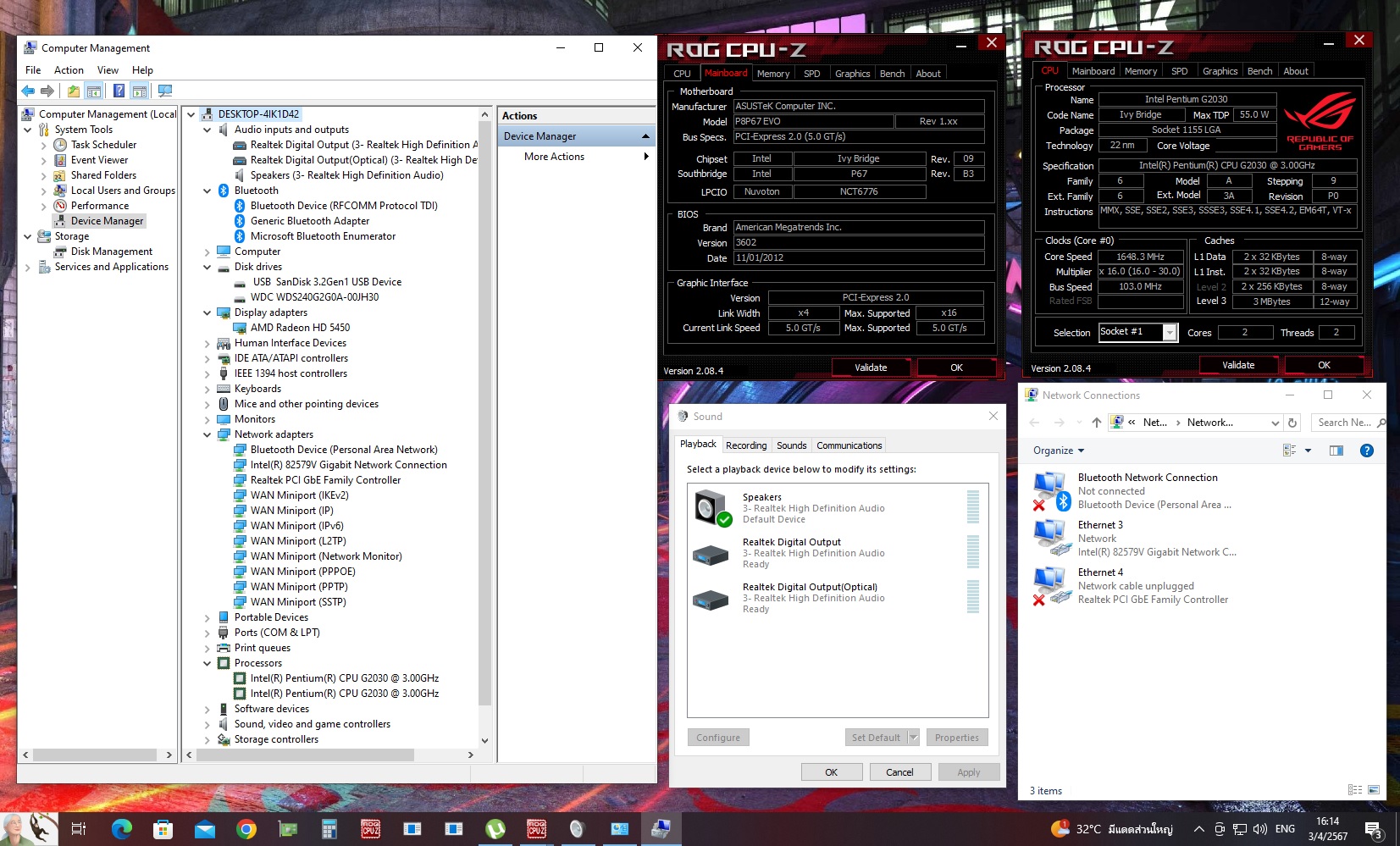Screen dimensions: 1400x846
Task: Select Bluetooth Network Connection icon
Action: click(1052, 491)
